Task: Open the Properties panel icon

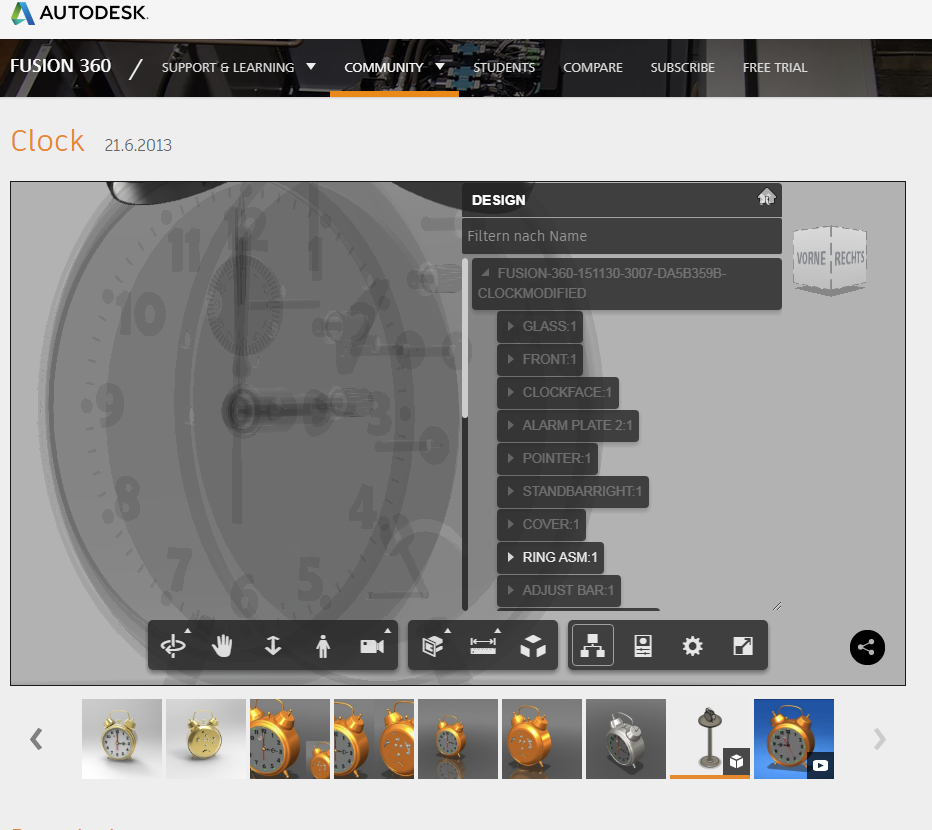Action: coord(643,646)
